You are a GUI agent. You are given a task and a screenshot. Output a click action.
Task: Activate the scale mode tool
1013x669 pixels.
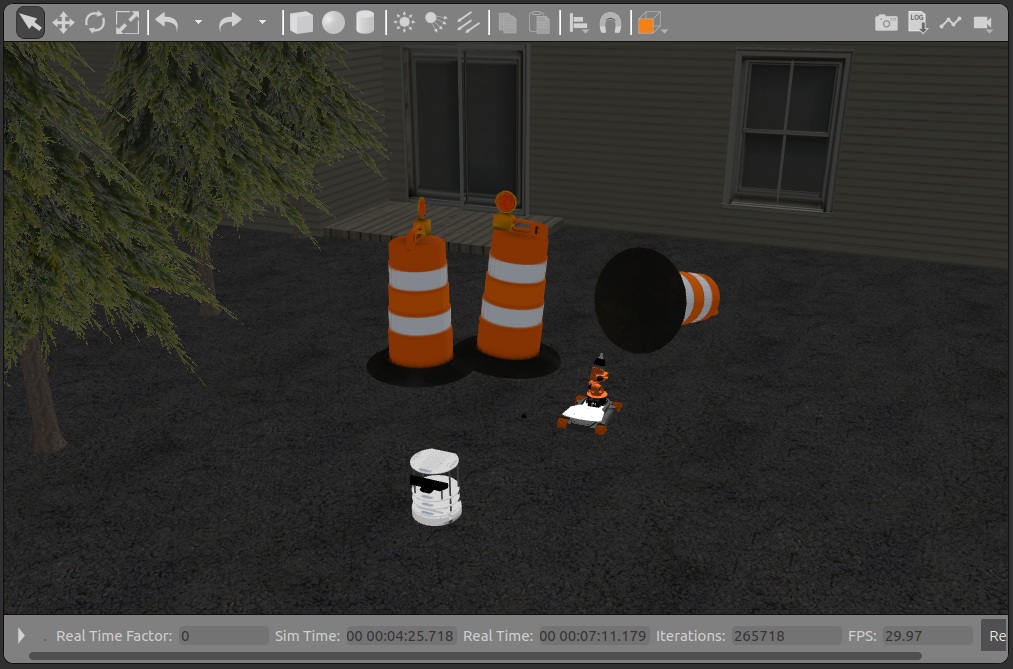point(127,22)
